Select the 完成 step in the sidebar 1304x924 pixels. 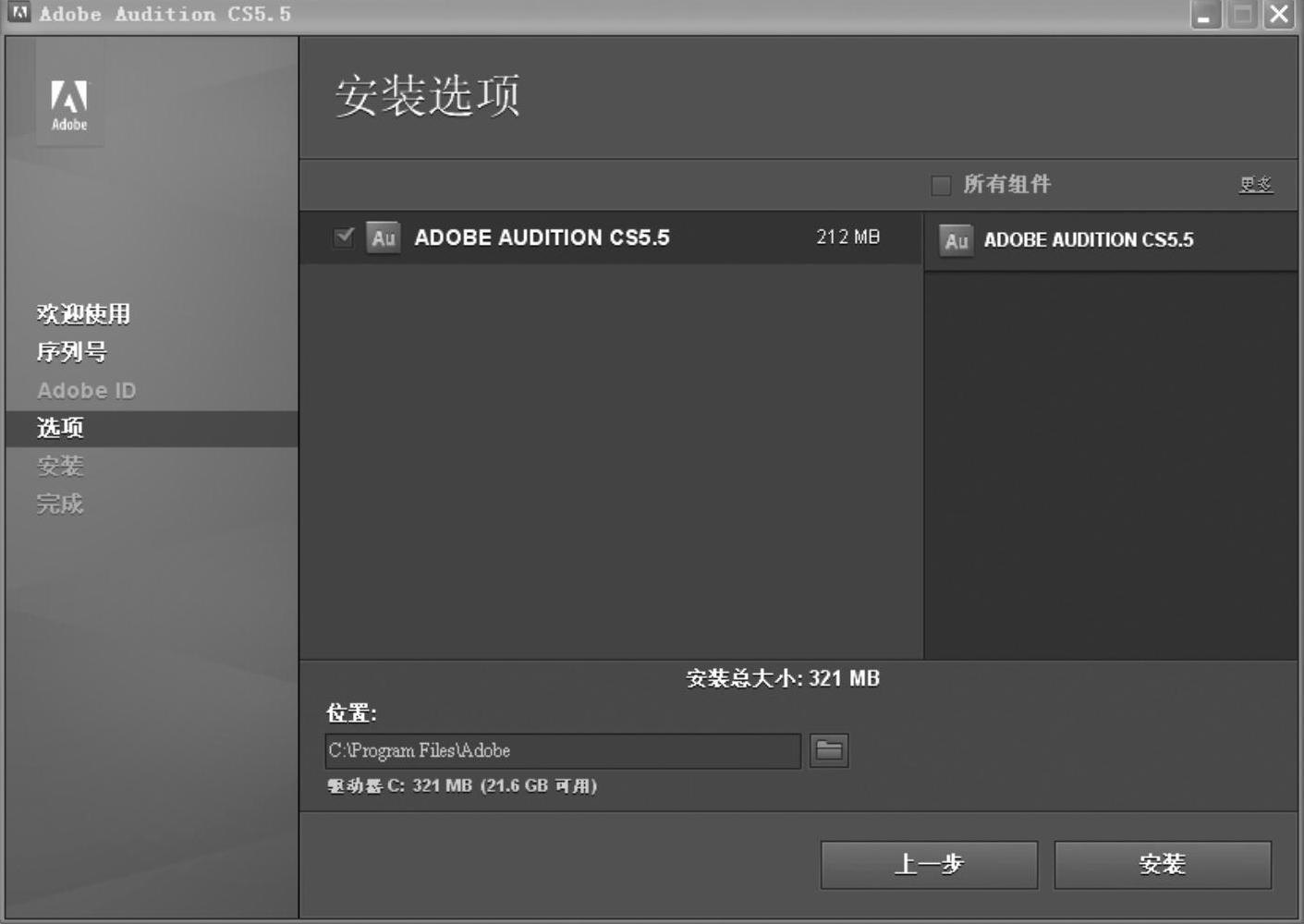60,504
